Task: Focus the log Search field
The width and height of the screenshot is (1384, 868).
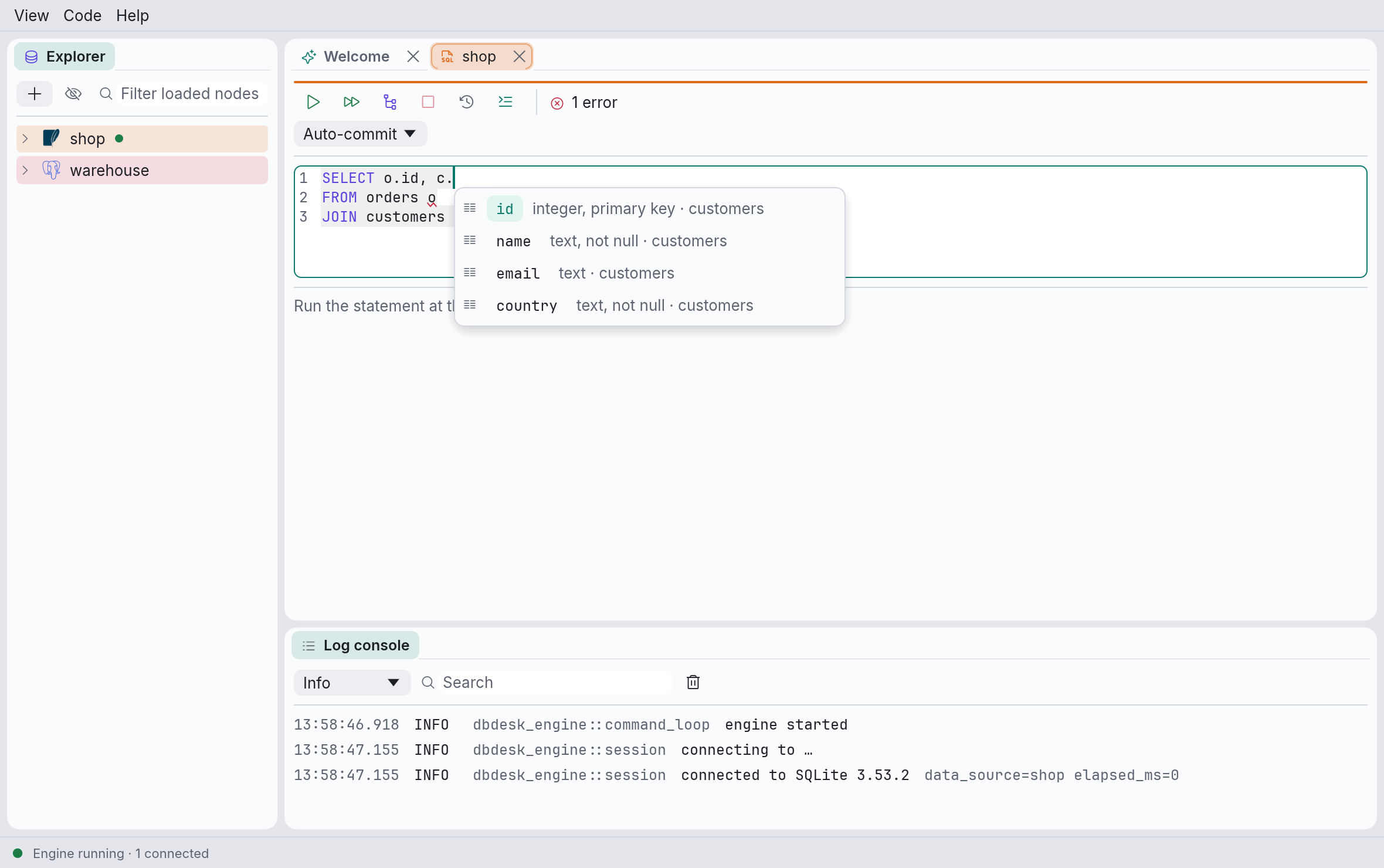Action: pyautogui.click(x=554, y=683)
